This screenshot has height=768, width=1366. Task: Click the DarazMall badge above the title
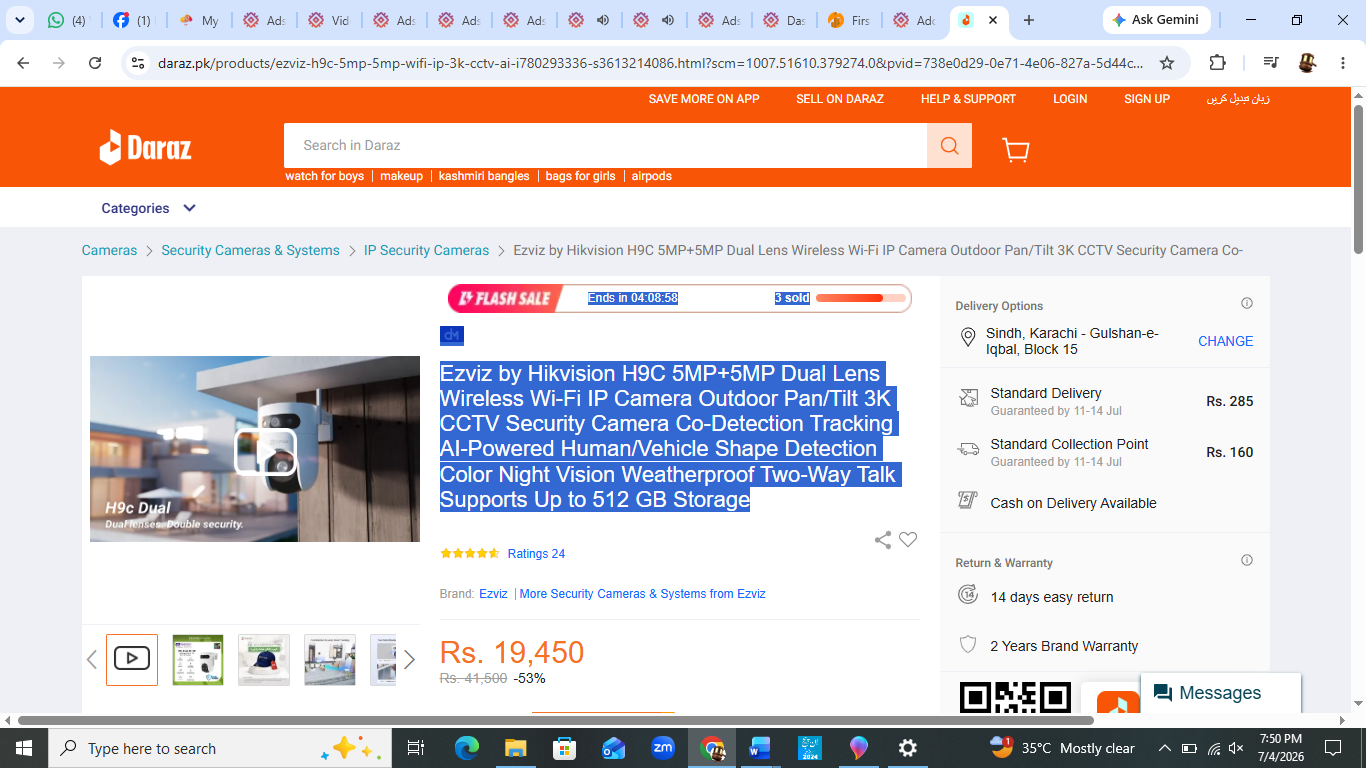pos(452,335)
